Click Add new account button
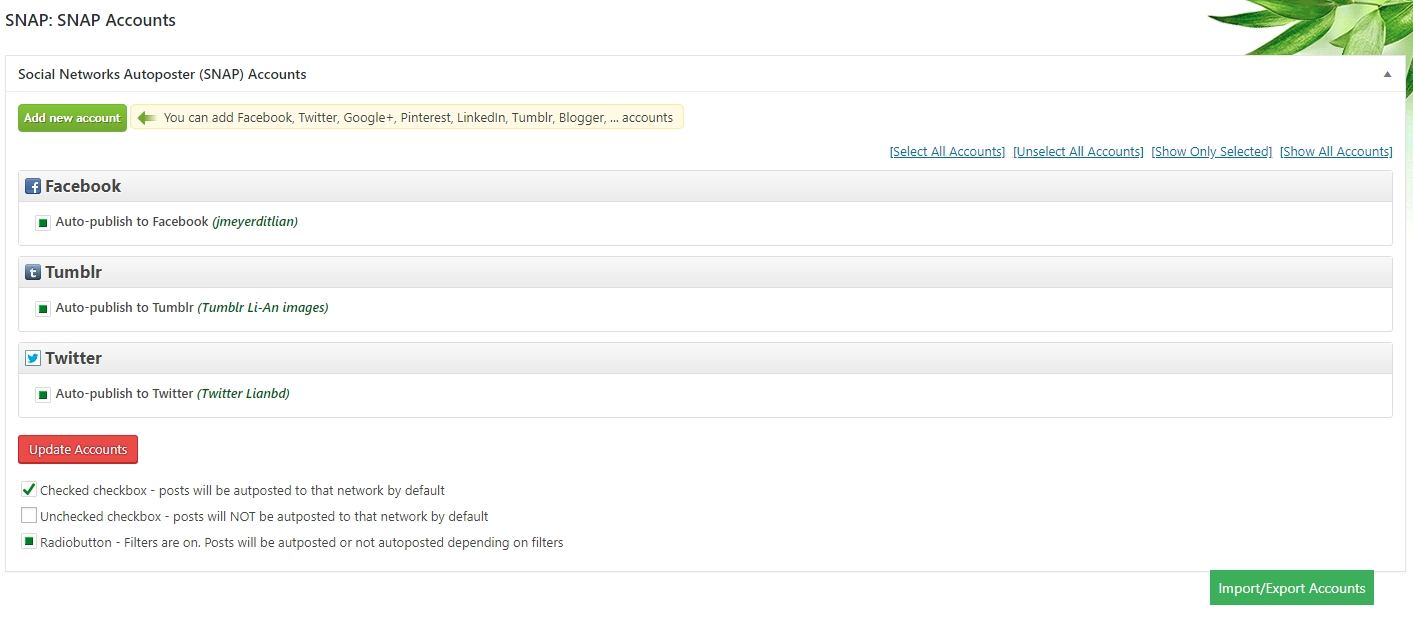Viewport: 1413px width, 632px height. tap(72, 118)
